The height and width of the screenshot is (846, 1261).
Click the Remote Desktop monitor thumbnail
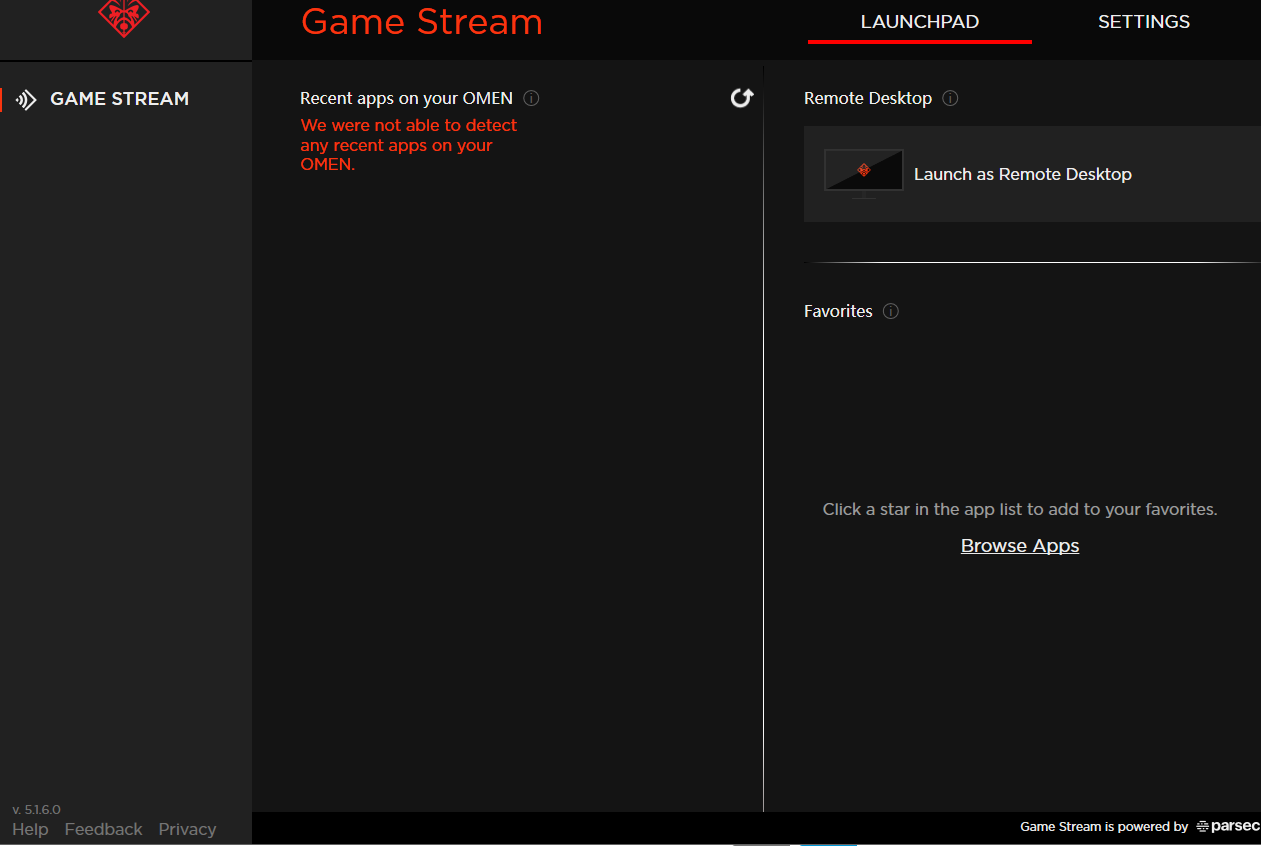pos(864,173)
